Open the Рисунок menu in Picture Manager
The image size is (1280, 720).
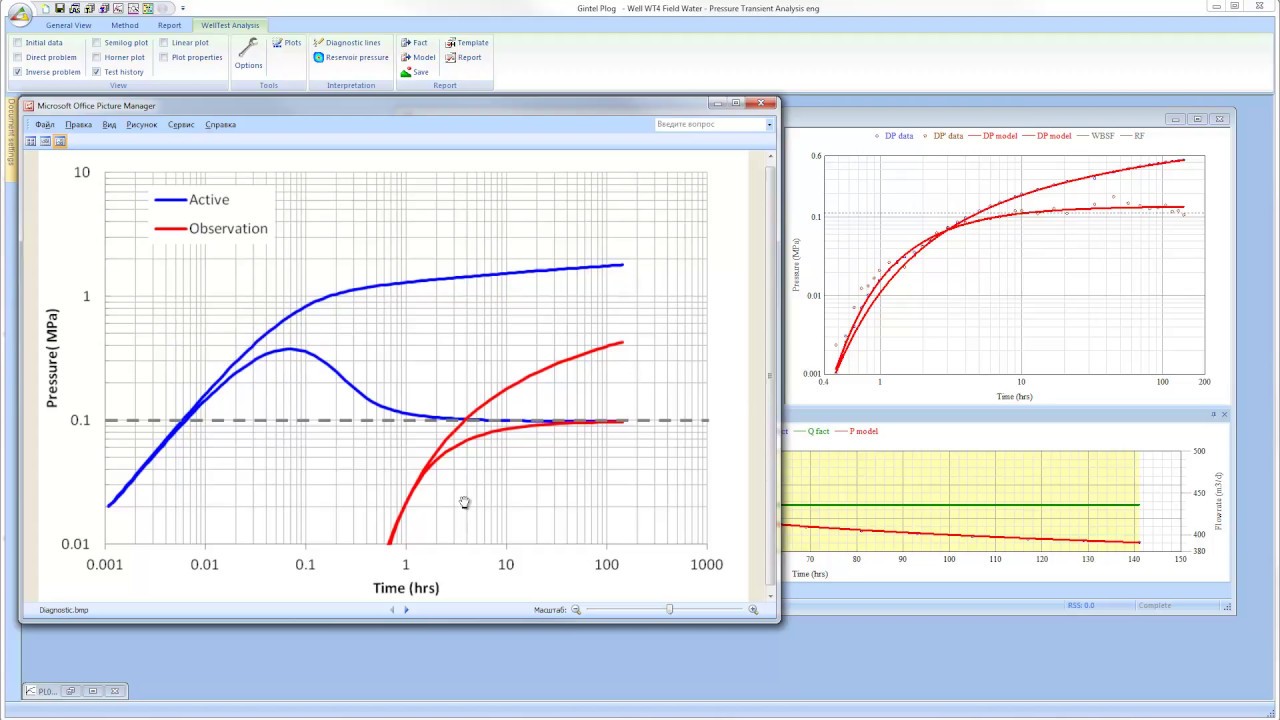pyautogui.click(x=141, y=125)
